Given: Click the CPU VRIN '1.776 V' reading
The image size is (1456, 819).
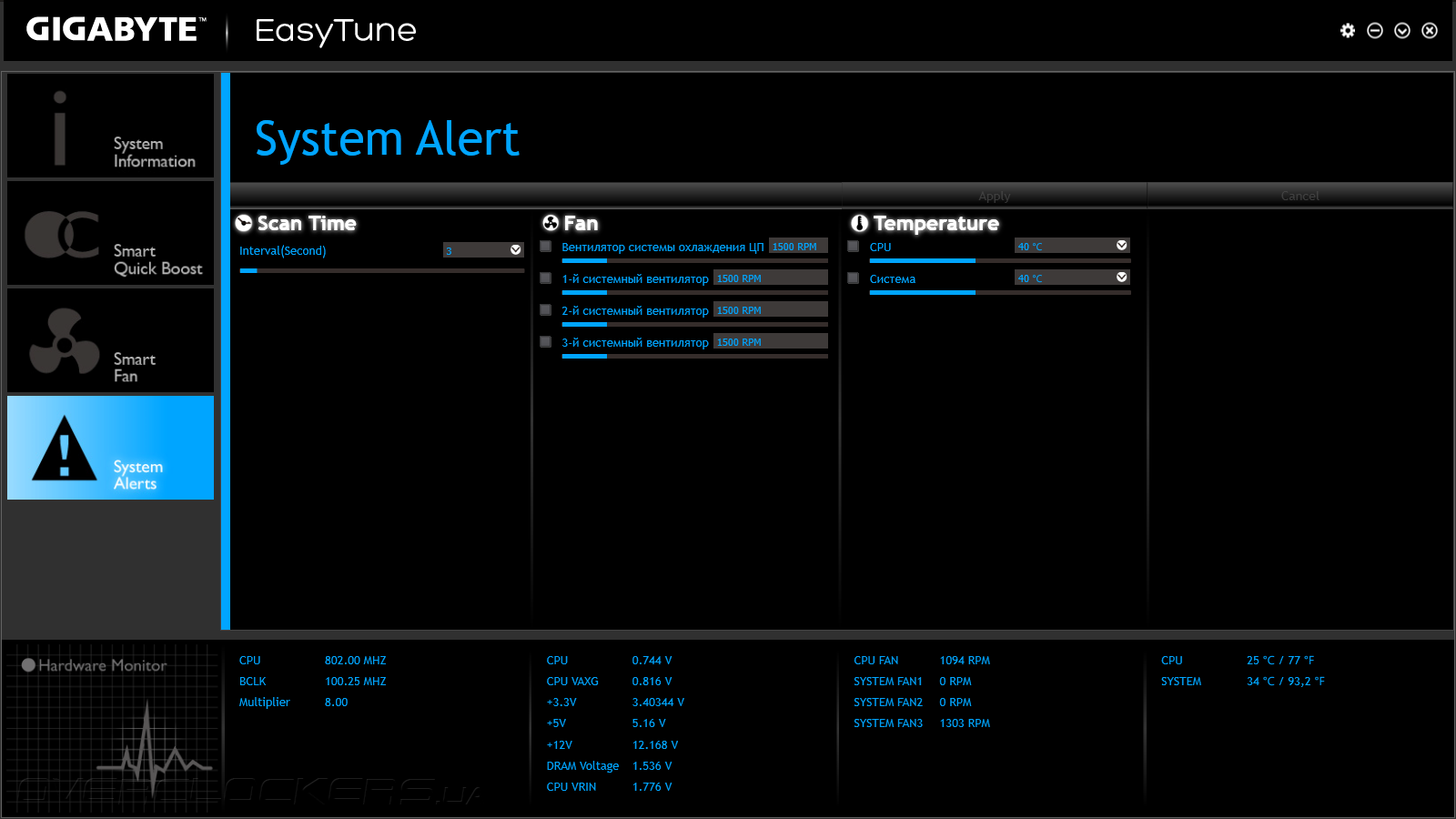Looking at the screenshot, I should coord(652,787).
